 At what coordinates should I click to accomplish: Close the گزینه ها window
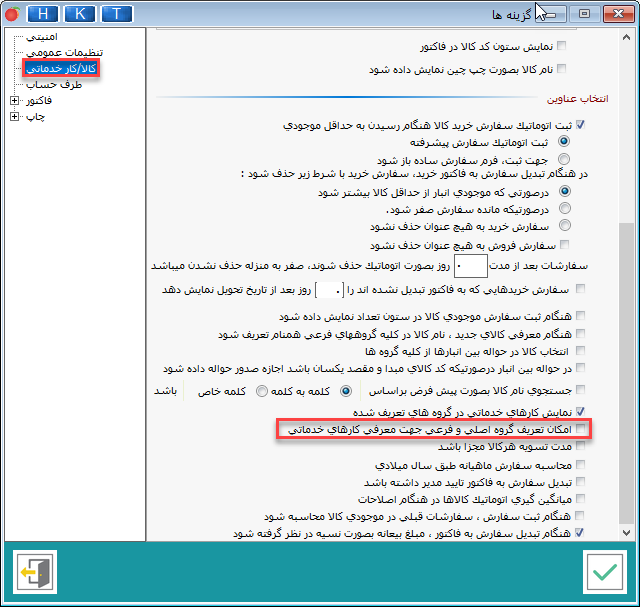pyautogui.click(x=618, y=14)
